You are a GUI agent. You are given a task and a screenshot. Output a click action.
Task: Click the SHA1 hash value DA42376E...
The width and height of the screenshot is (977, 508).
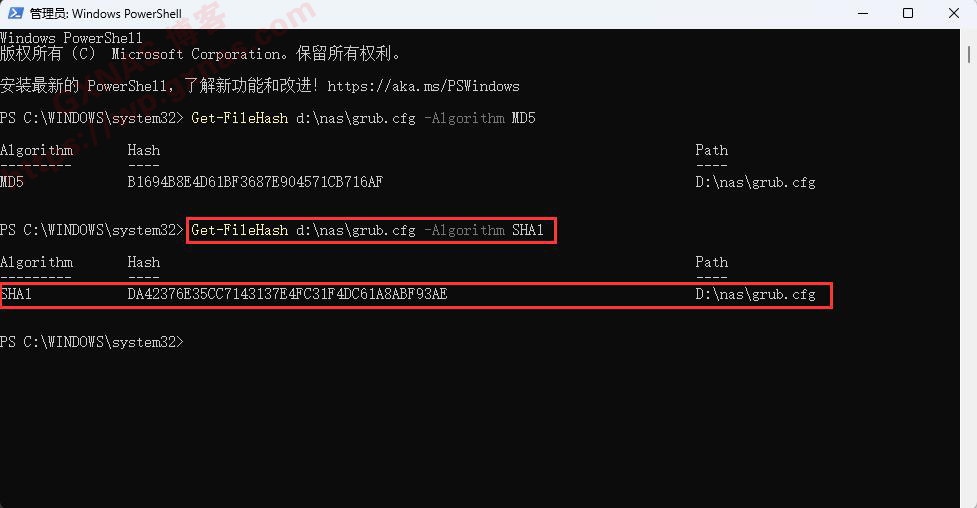(287, 294)
